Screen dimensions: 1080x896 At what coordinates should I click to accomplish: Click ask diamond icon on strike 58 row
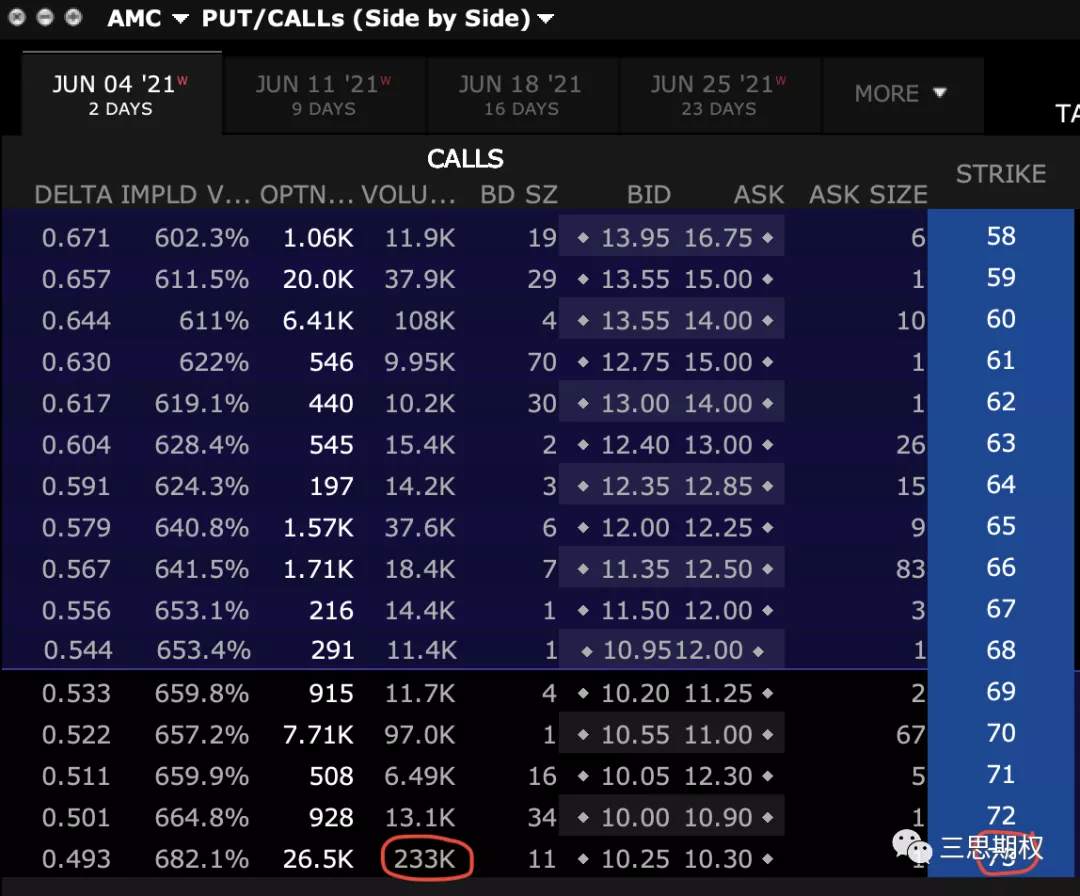768,238
